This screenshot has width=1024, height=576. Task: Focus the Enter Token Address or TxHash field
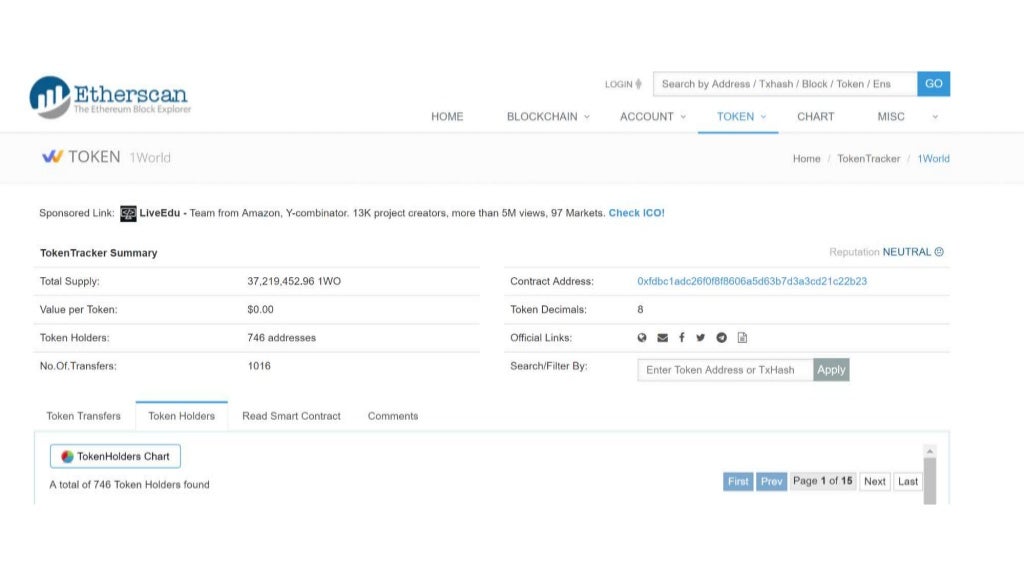725,370
